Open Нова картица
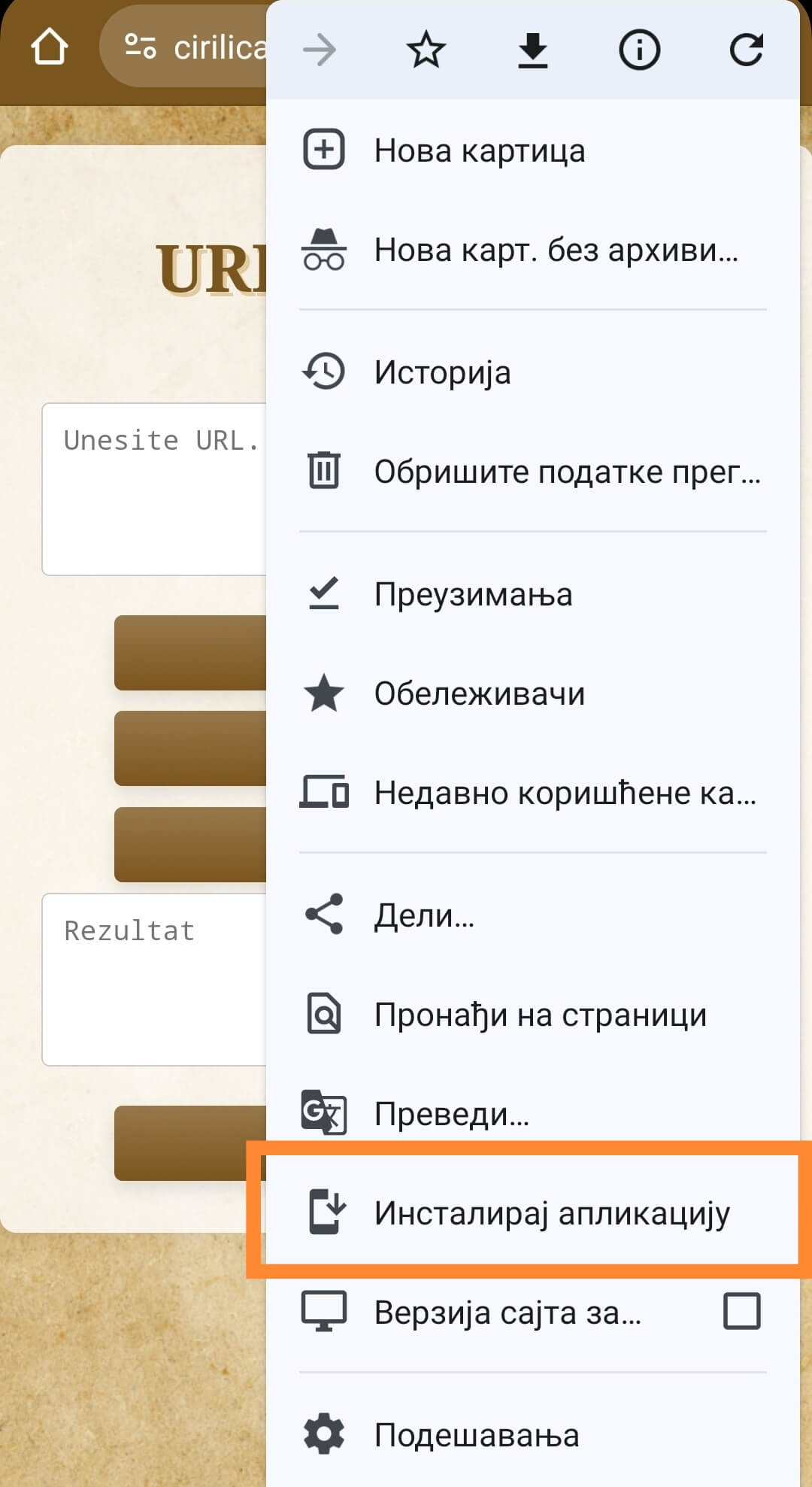 (x=533, y=150)
